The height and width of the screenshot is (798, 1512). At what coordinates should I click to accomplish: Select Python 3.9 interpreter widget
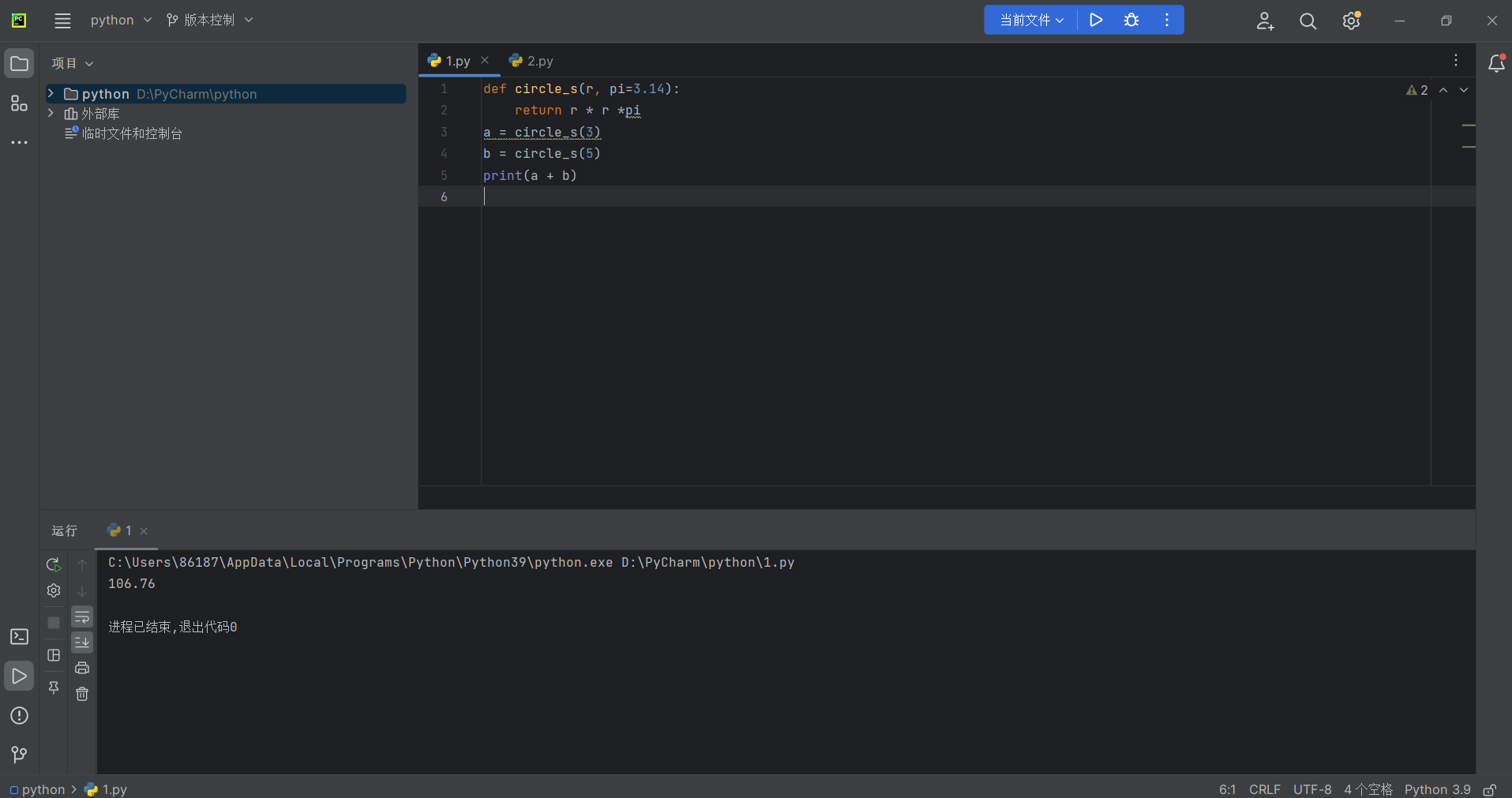pyautogui.click(x=1437, y=789)
